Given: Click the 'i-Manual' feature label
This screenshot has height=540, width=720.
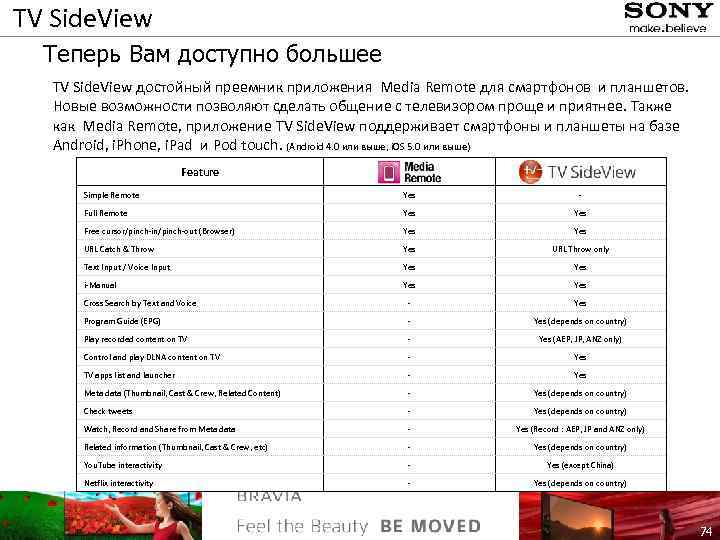Looking at the screenshot, I should pos(100,285).
